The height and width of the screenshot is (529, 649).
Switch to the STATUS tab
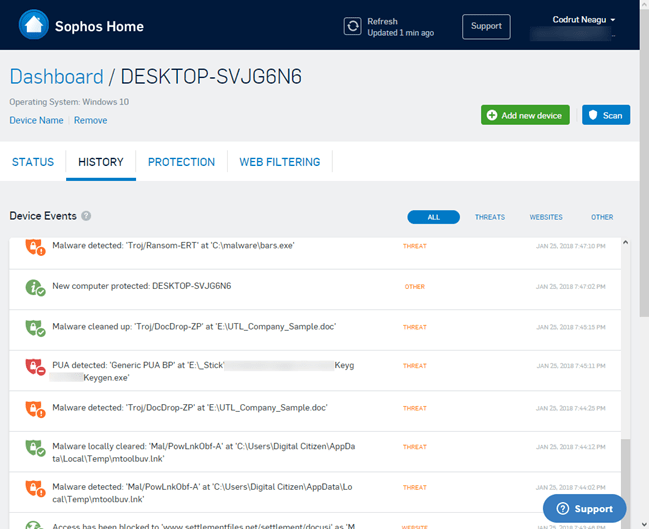(x=32, y=162)
